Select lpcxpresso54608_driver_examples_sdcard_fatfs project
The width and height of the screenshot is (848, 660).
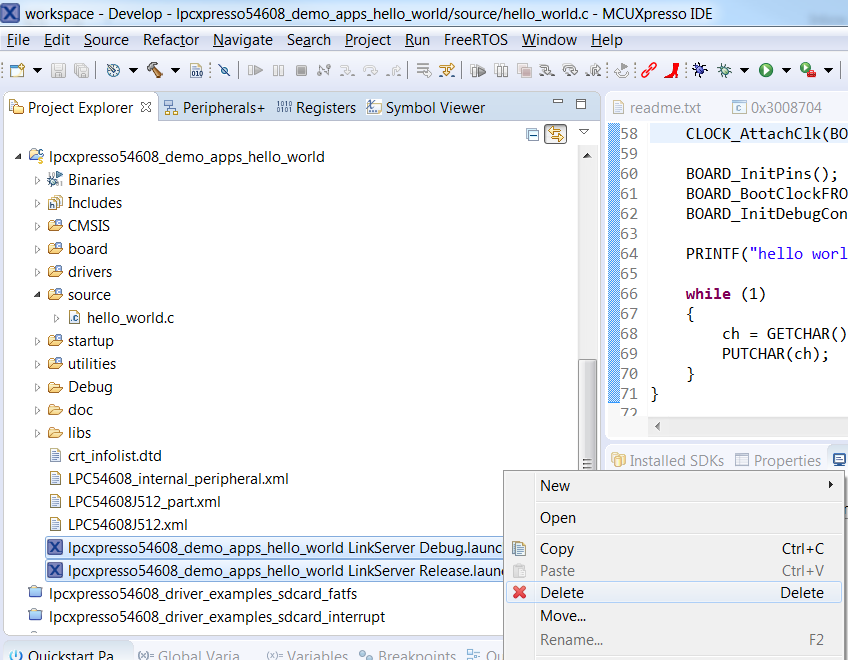point(203,594)
